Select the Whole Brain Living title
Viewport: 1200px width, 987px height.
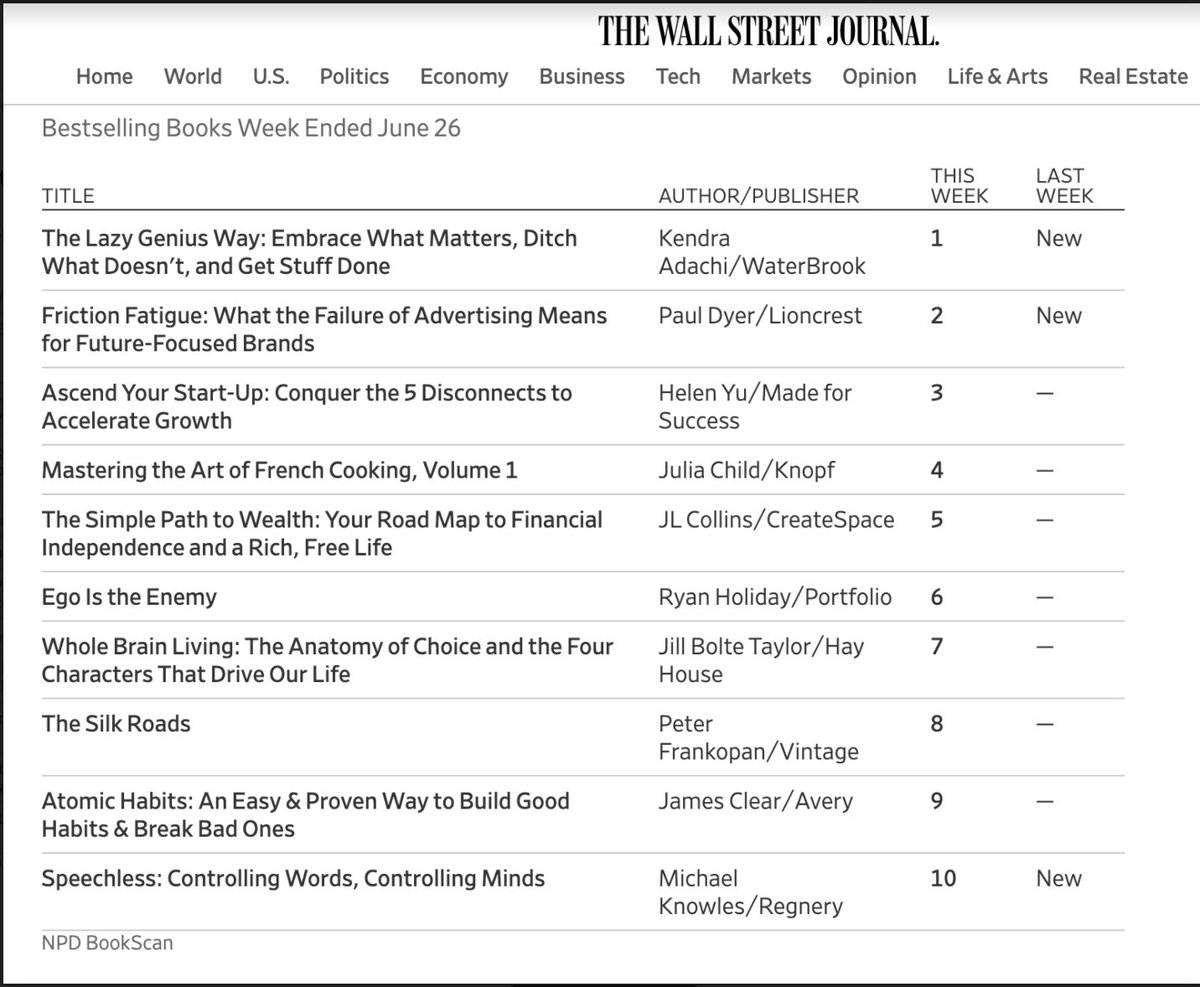tap(327, 661)
